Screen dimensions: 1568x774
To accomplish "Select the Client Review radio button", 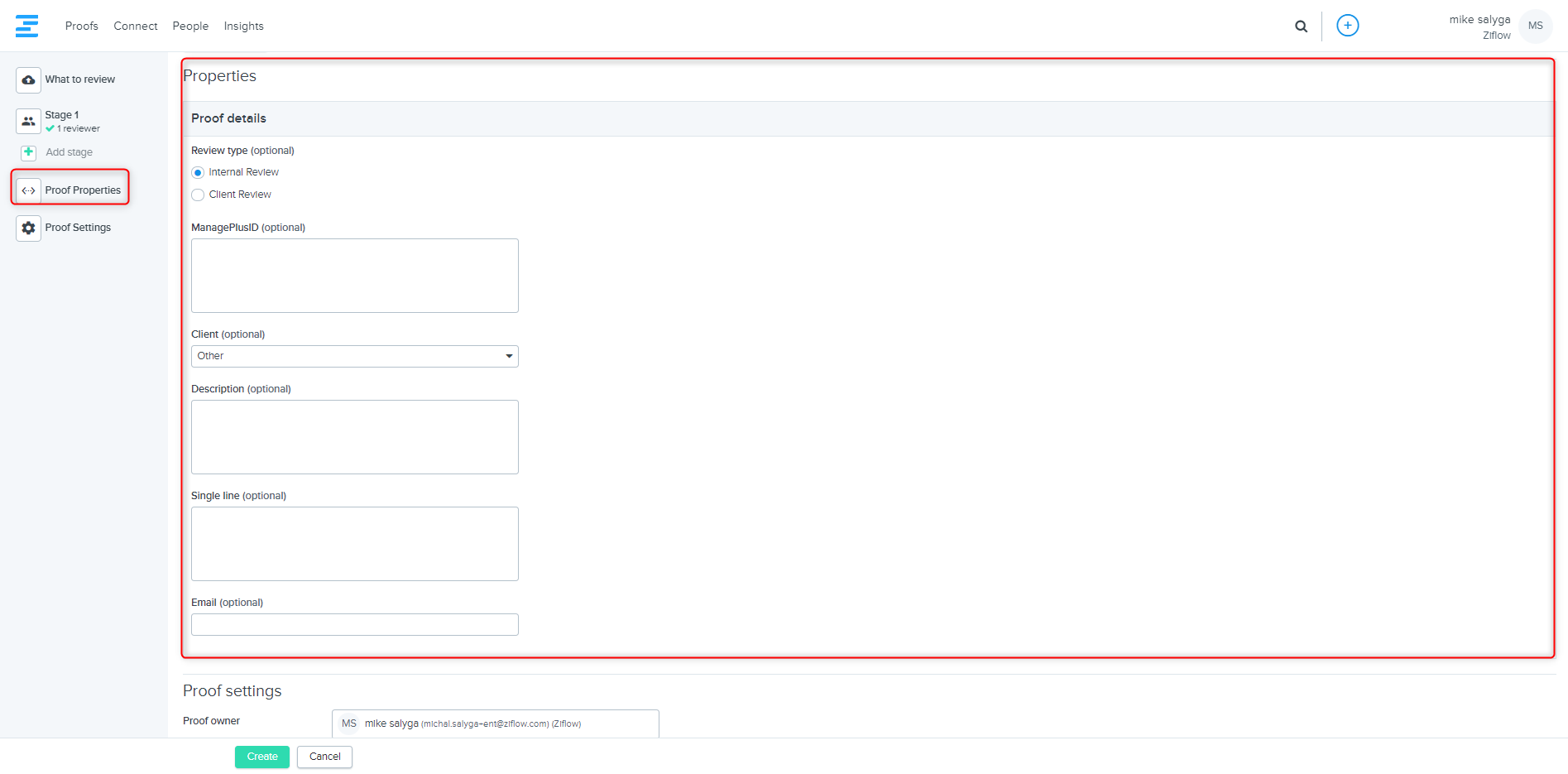I will 198,195.
